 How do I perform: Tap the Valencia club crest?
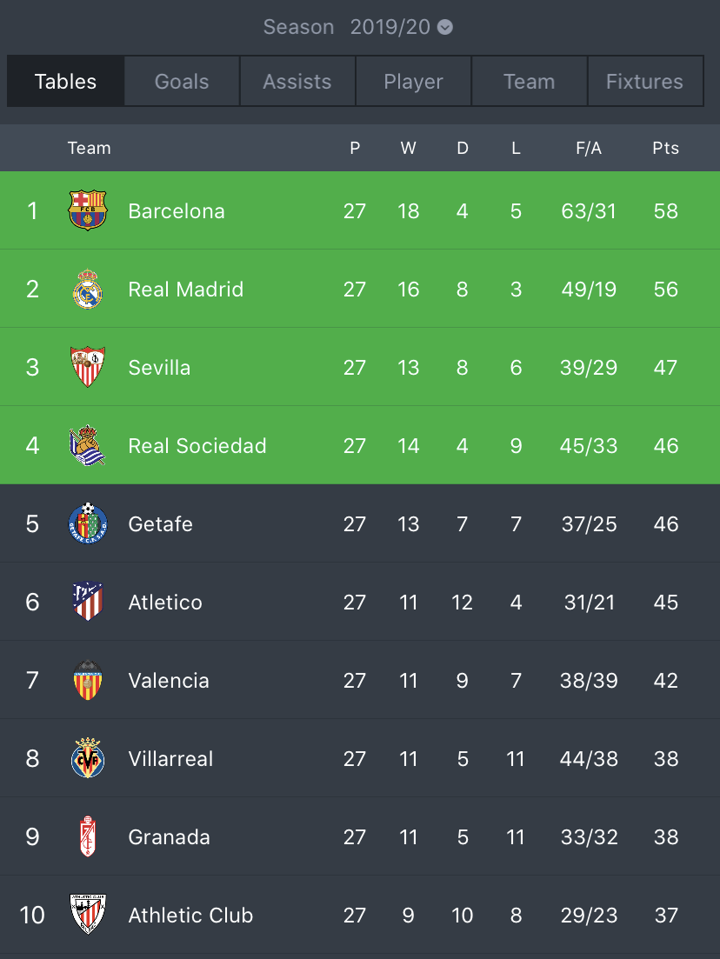pyautogui.click(x=88, y=680)
